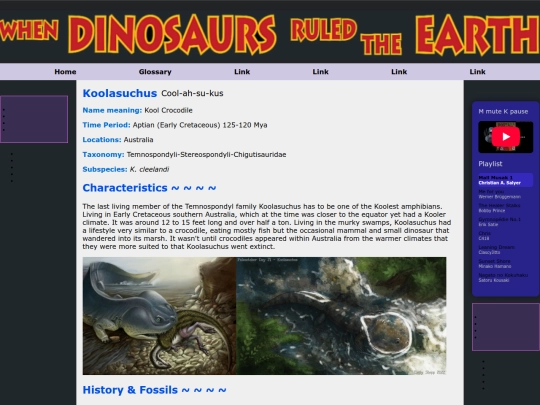Click the When Dinosaurs Ruled the Earth banner

click(270, 34)
